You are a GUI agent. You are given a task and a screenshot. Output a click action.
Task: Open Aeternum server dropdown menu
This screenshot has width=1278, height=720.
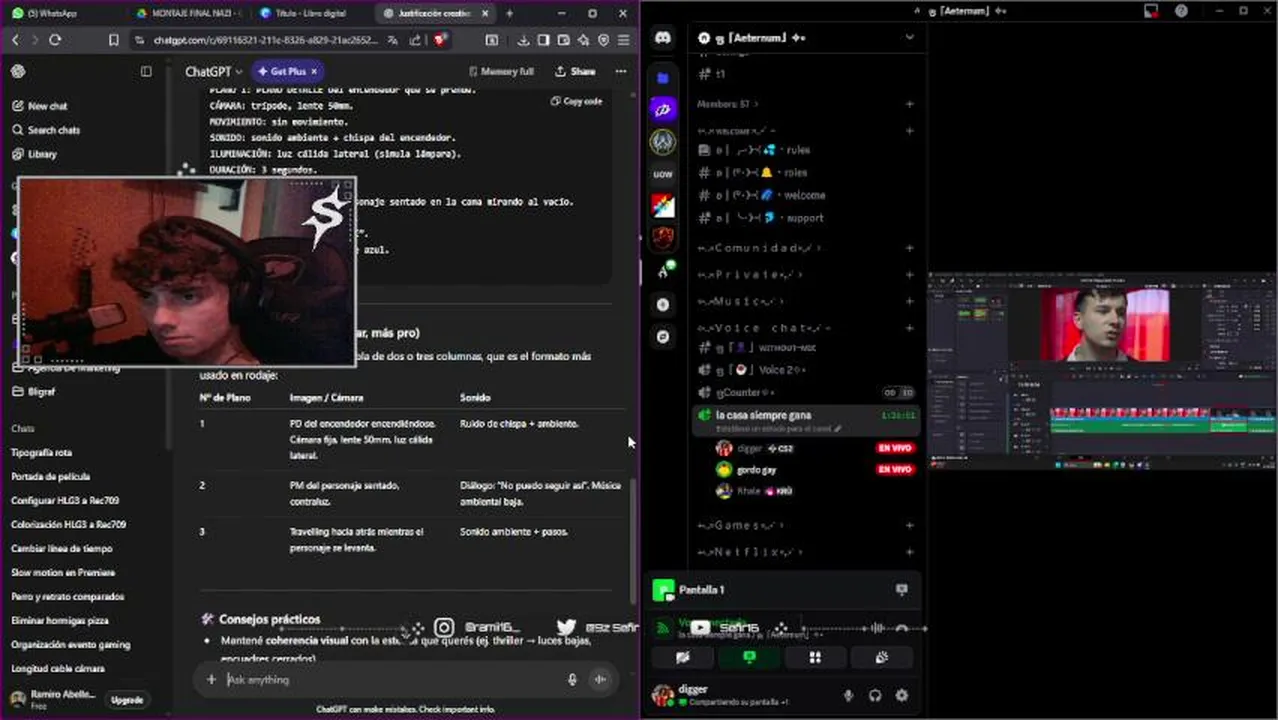coord(909,37)
